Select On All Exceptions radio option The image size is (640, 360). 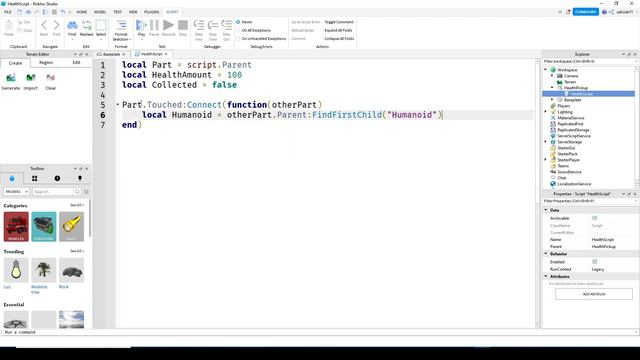pyautogui.click(x=238, y=30)
